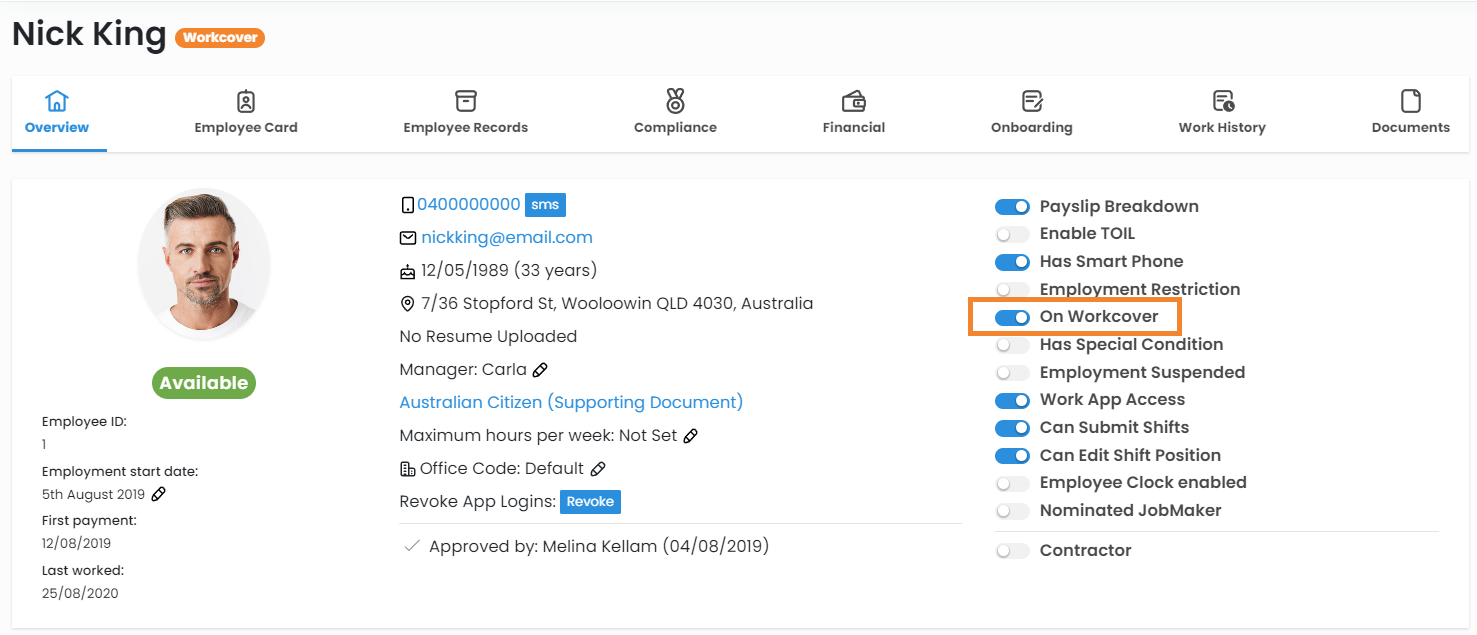The width and height of the screenshot is (1477, 635).
Task: Click the edit pencil beside Office Code
Action: coord(598,469)
